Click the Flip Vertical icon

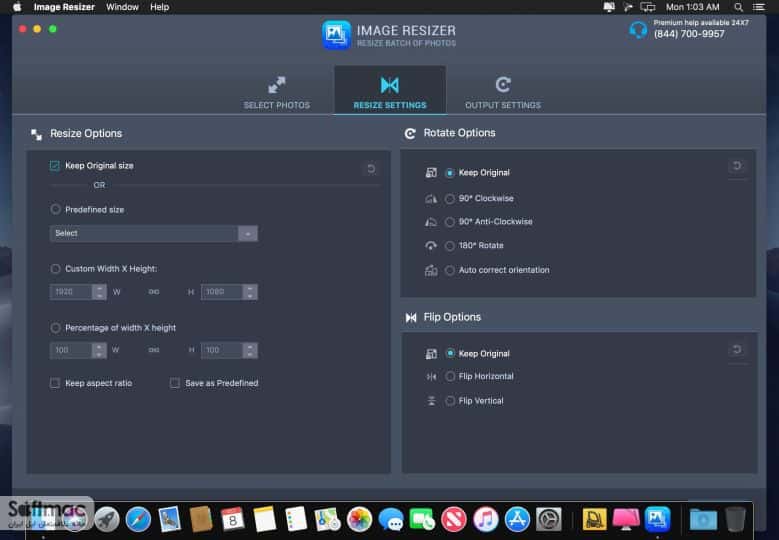(431, 401)
